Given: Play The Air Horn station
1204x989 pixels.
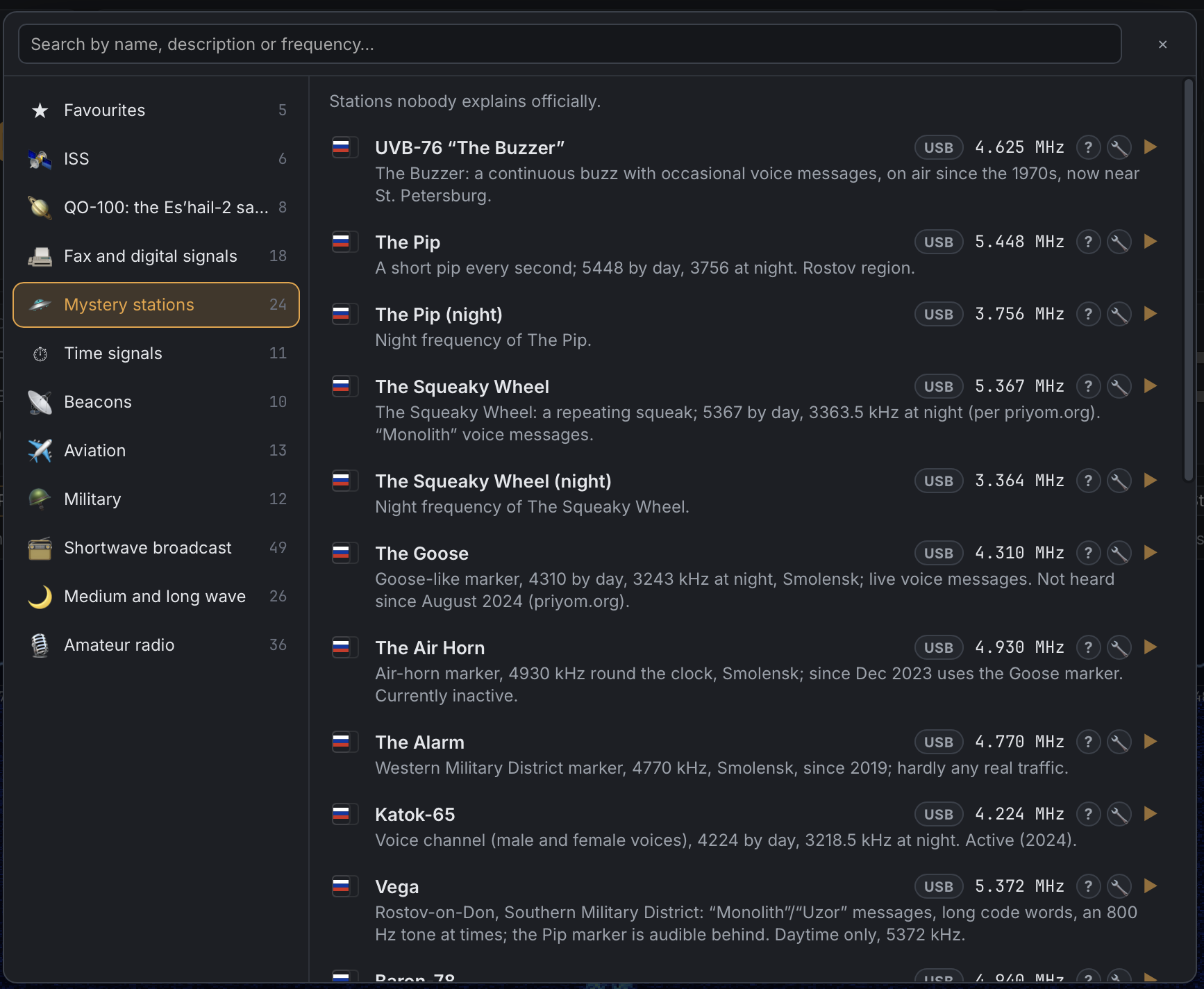Looking at the screenshot, I should click(1150, 647).
